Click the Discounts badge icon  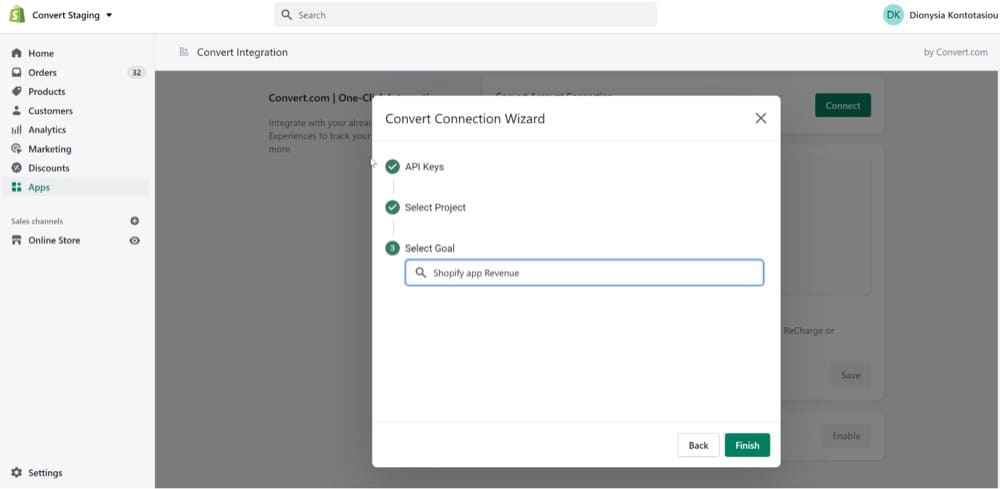(x=16, y=168)
